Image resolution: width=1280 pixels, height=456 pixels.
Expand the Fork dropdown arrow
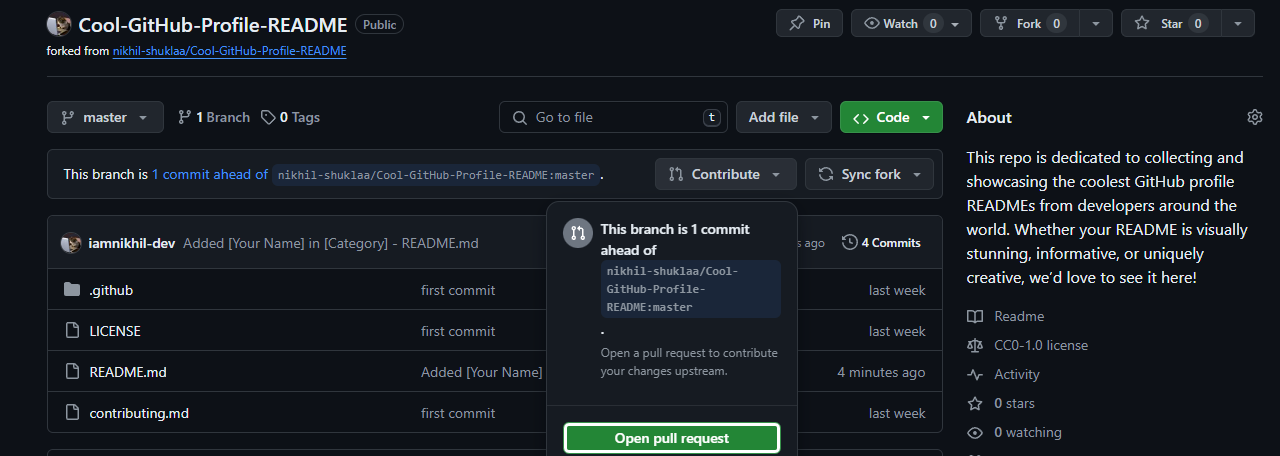tap(1097, 23)
